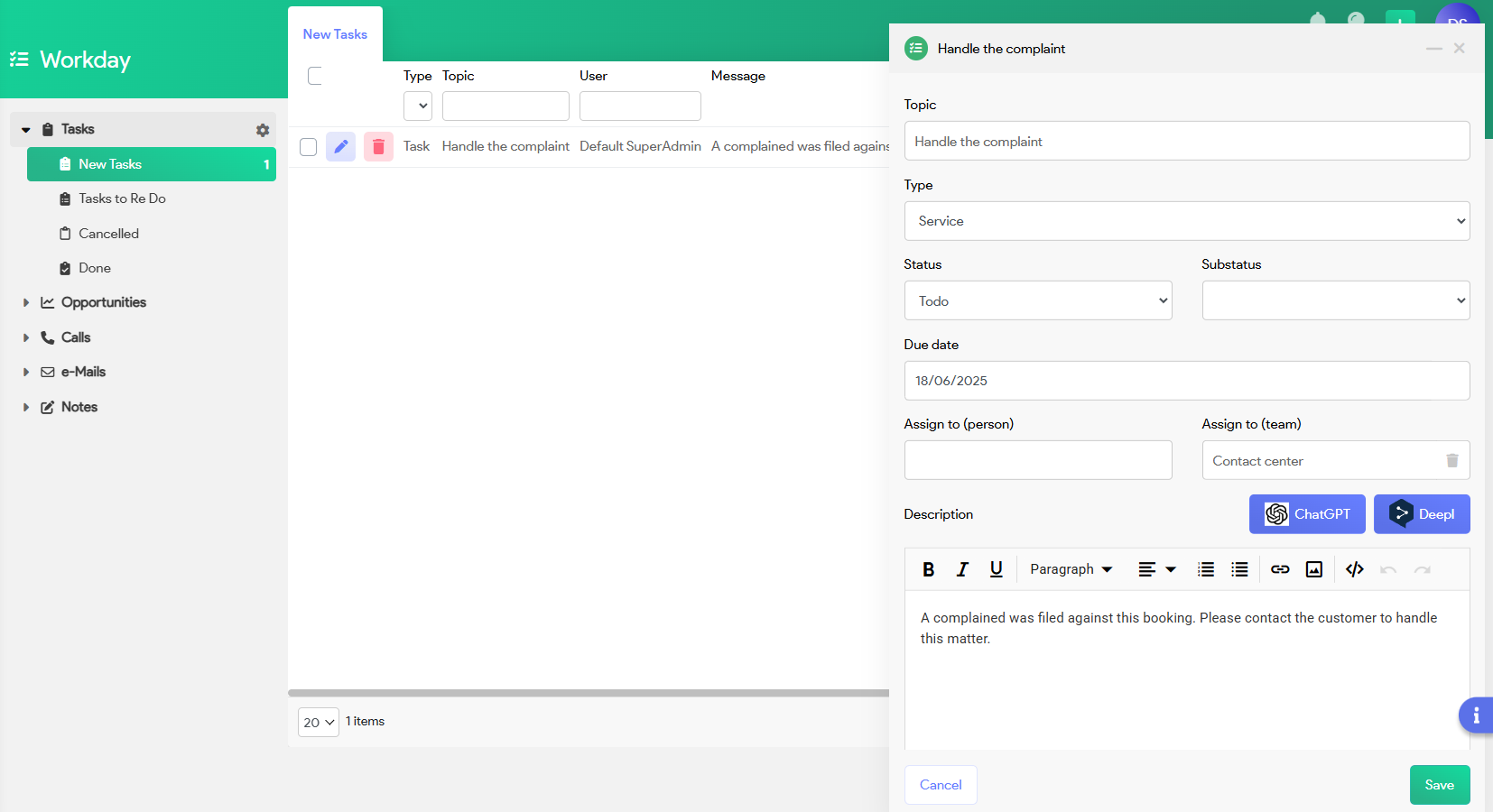Open the Type dropdown showing Service
The height and width of the screenshot is (812, 1493).
[1186, 221]
